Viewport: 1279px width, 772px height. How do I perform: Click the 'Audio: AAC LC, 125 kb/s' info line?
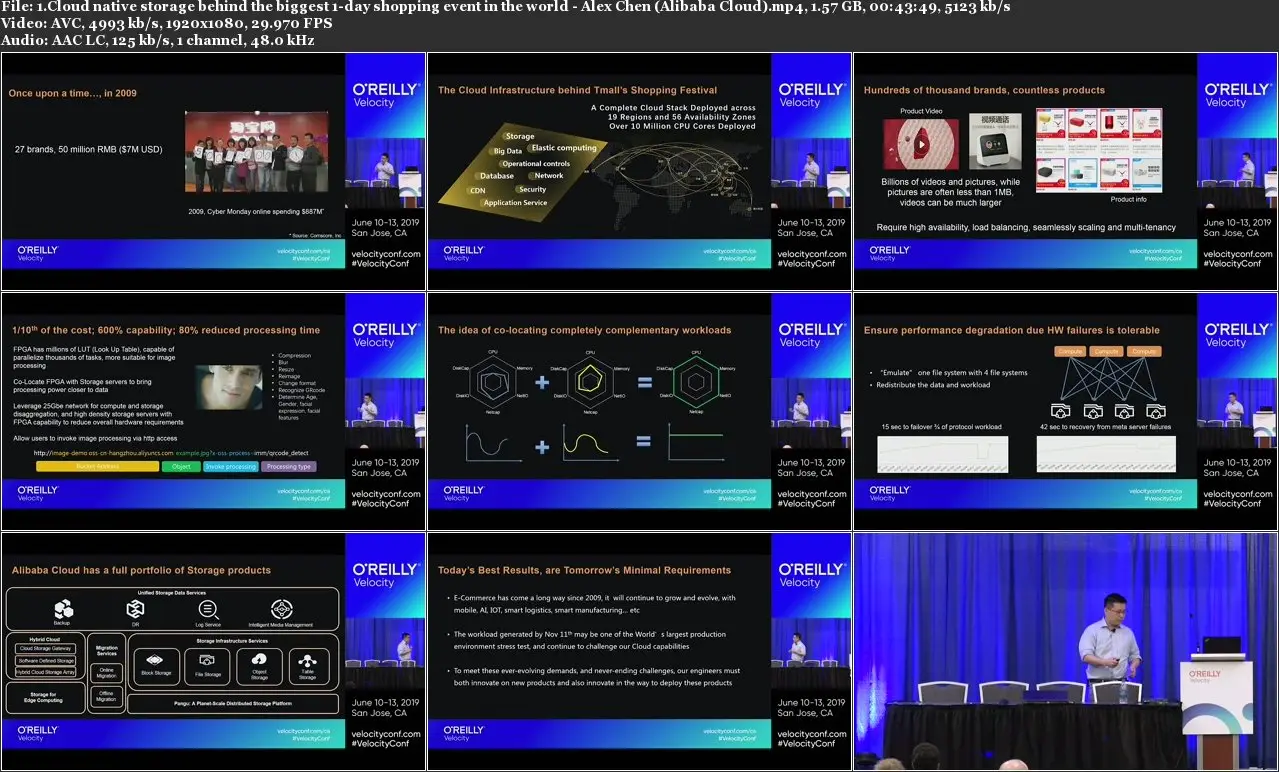pyautogui.click(x=157, y=40)
